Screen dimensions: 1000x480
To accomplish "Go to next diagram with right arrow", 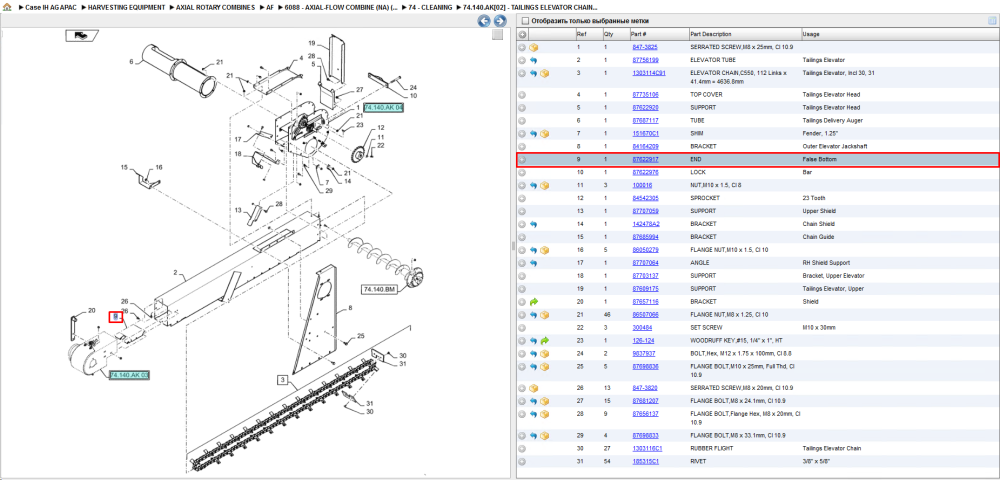I will click(x=500, y=21).
